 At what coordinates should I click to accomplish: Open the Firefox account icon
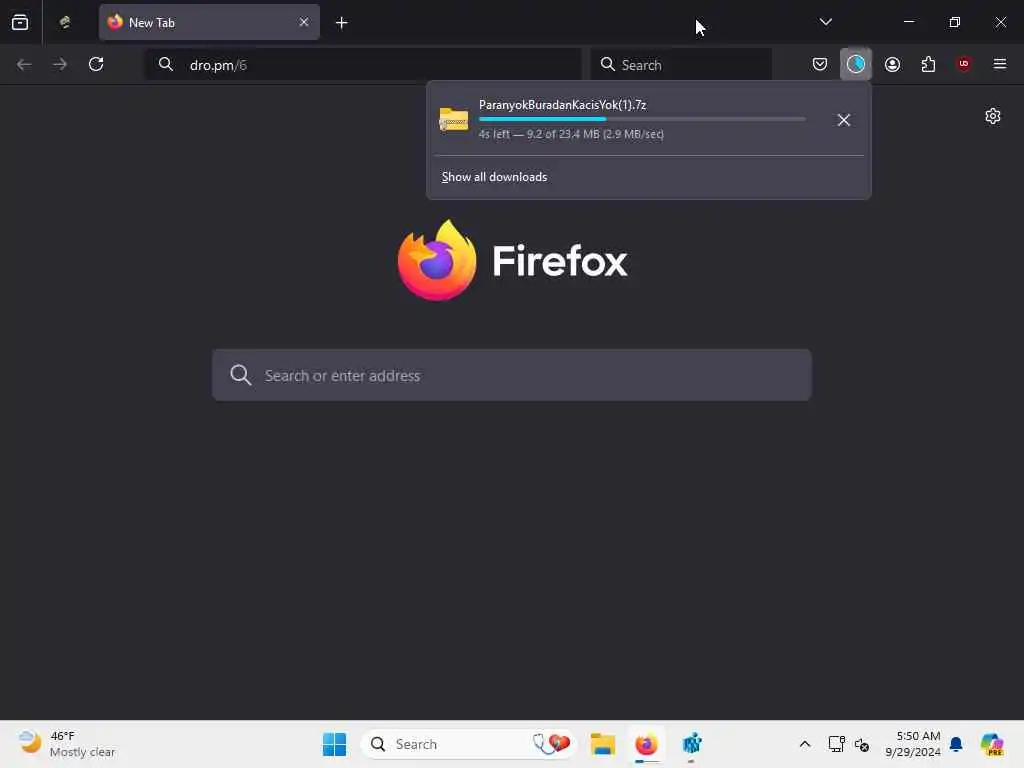(x=892, y=64)
